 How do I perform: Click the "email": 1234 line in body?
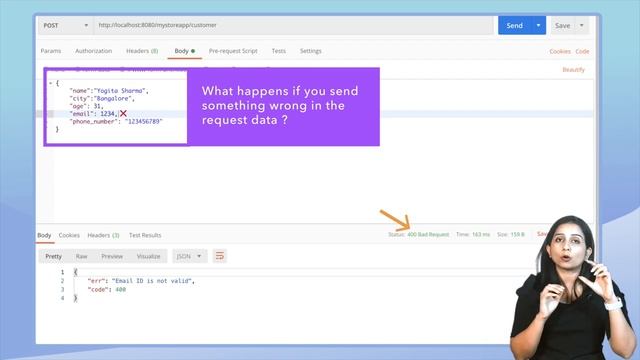pyautogui.click(x=93, y=114)
